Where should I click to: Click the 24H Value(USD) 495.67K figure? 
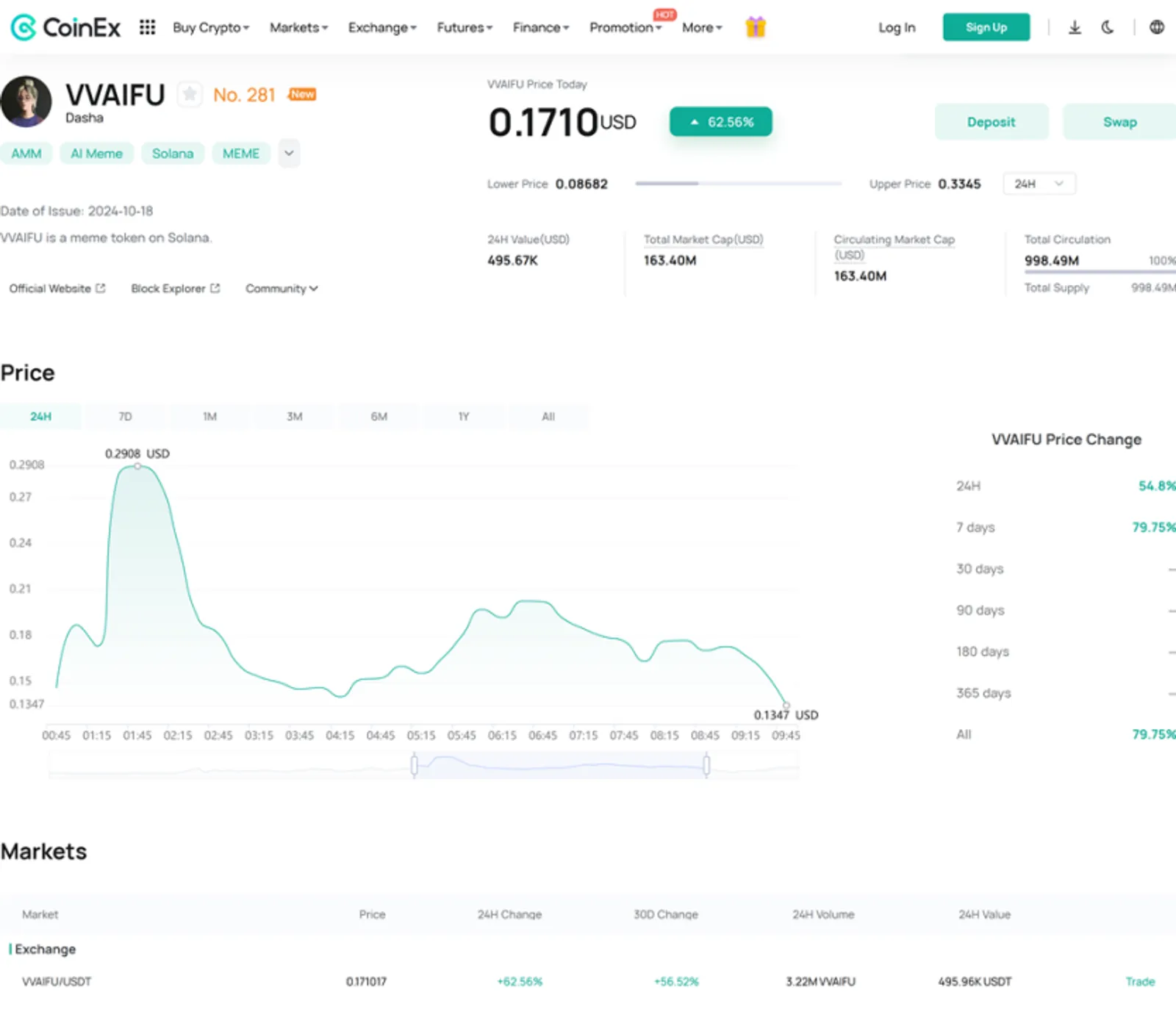(513, 260)
